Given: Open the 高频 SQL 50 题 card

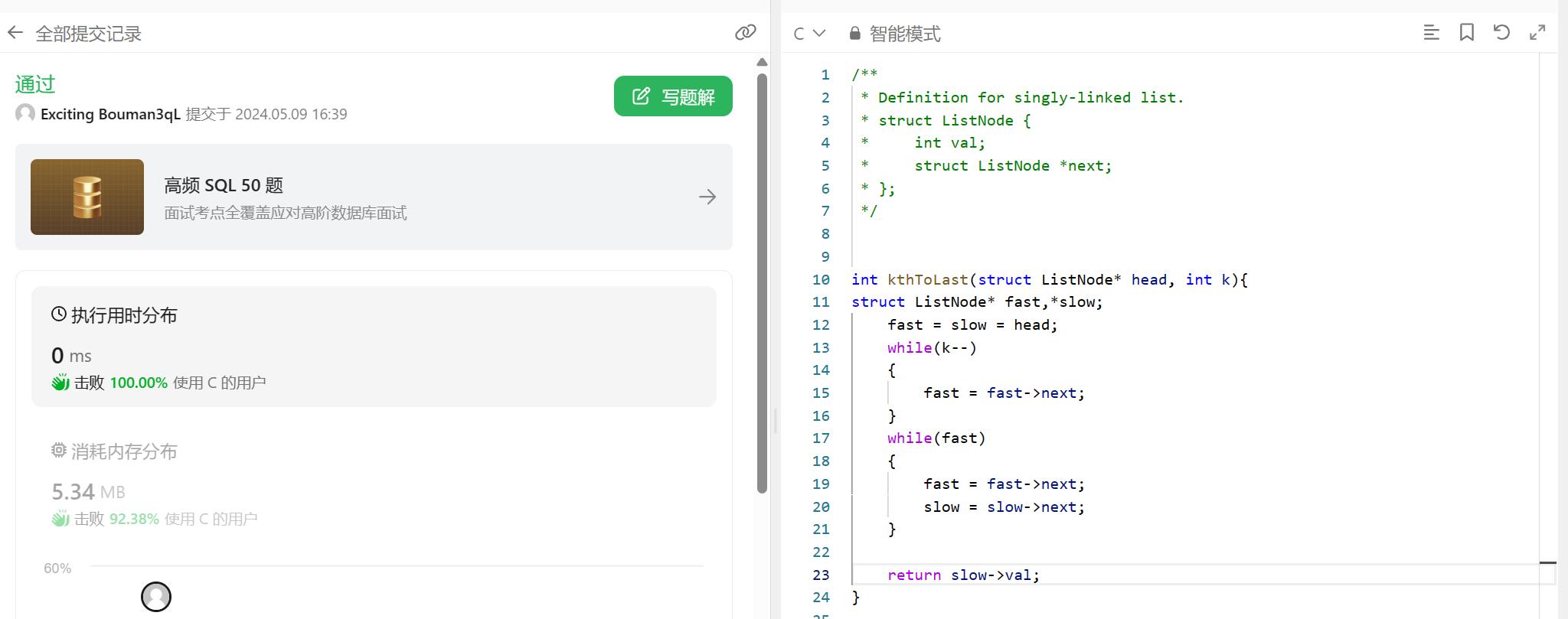Looking at the screenshot, I should tap(374, 197).
